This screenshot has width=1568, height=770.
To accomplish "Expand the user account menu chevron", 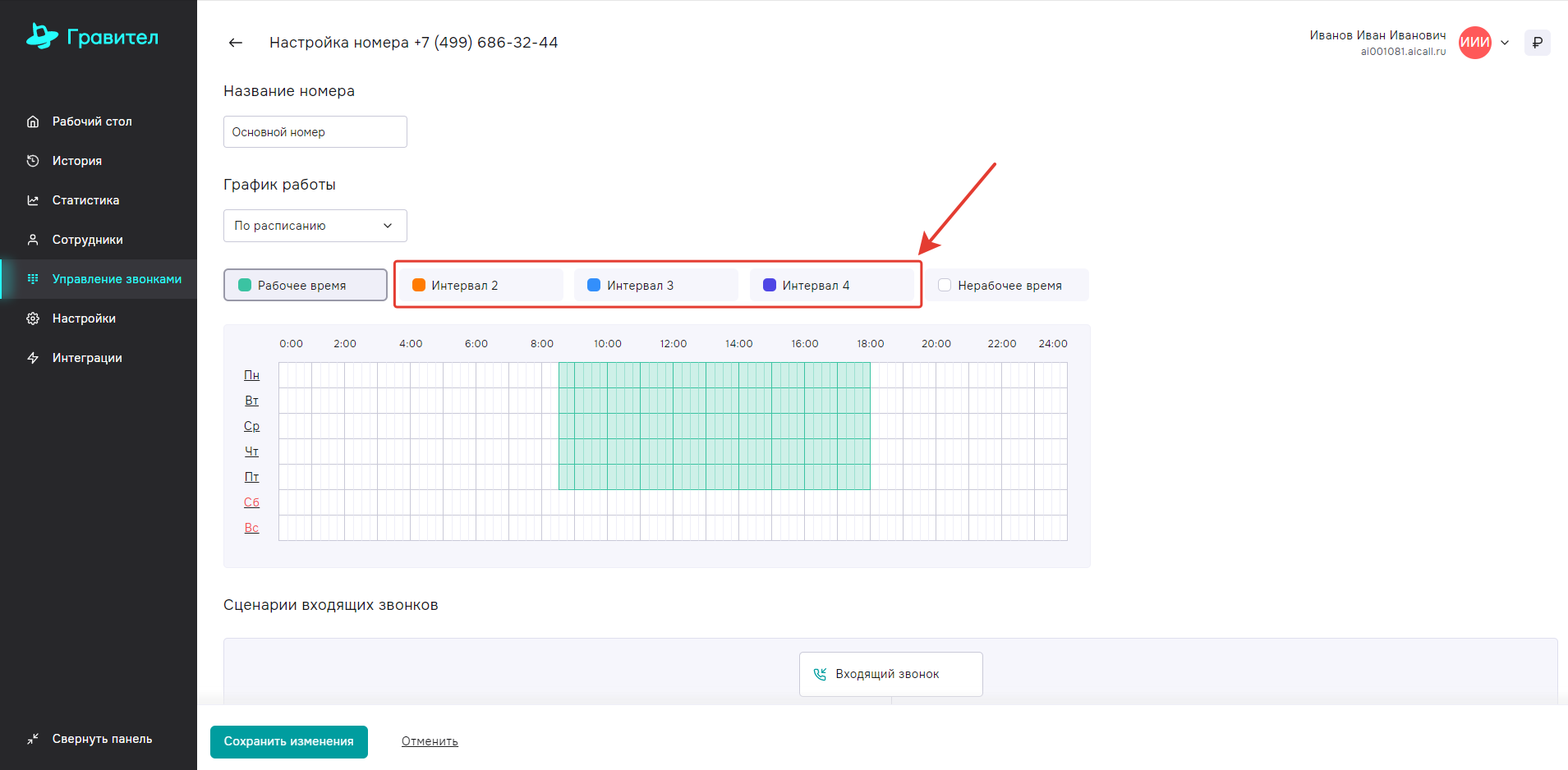I will [1505, 43].
